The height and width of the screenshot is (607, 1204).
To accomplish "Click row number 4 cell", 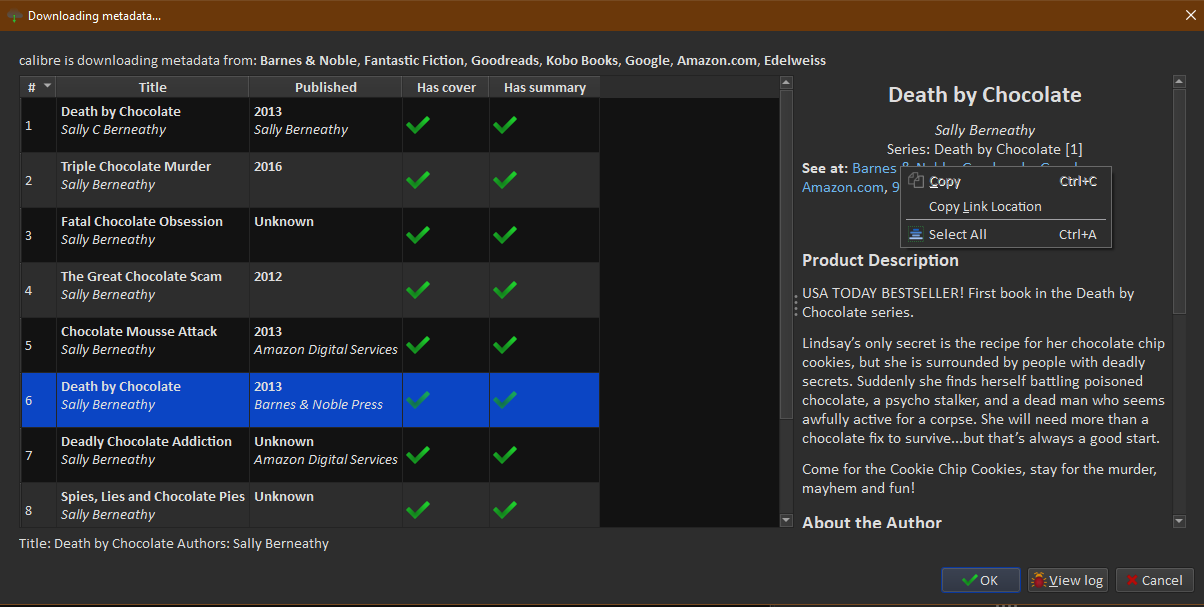I will pos(39,290).
